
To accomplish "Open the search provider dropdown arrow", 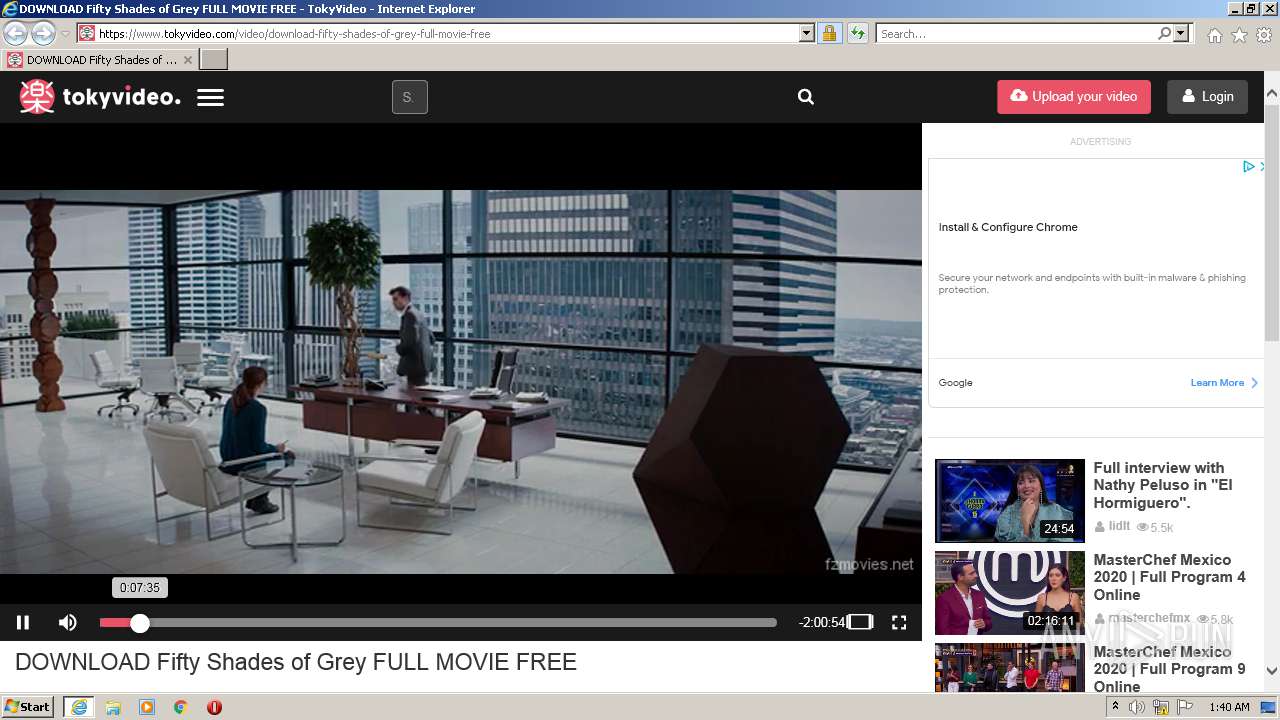I will point(1181,33).
